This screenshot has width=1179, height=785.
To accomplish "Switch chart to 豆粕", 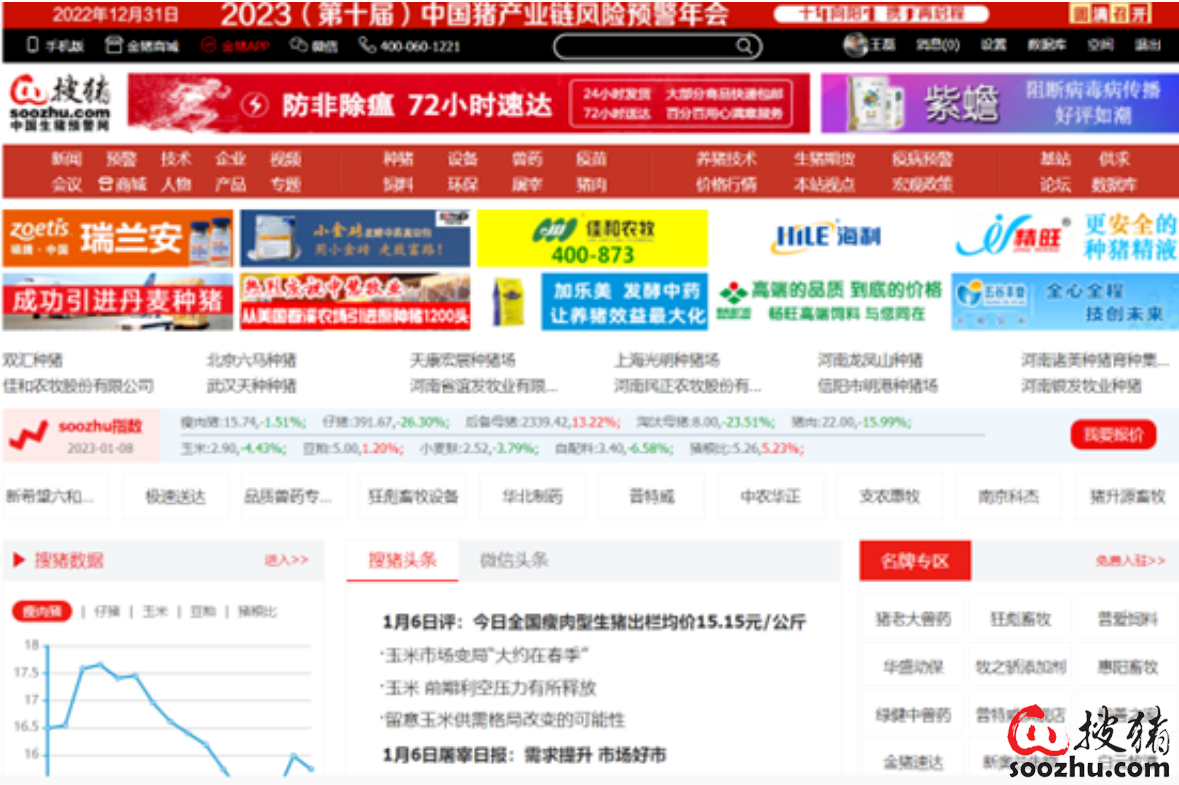I will (x=203, y=611).
